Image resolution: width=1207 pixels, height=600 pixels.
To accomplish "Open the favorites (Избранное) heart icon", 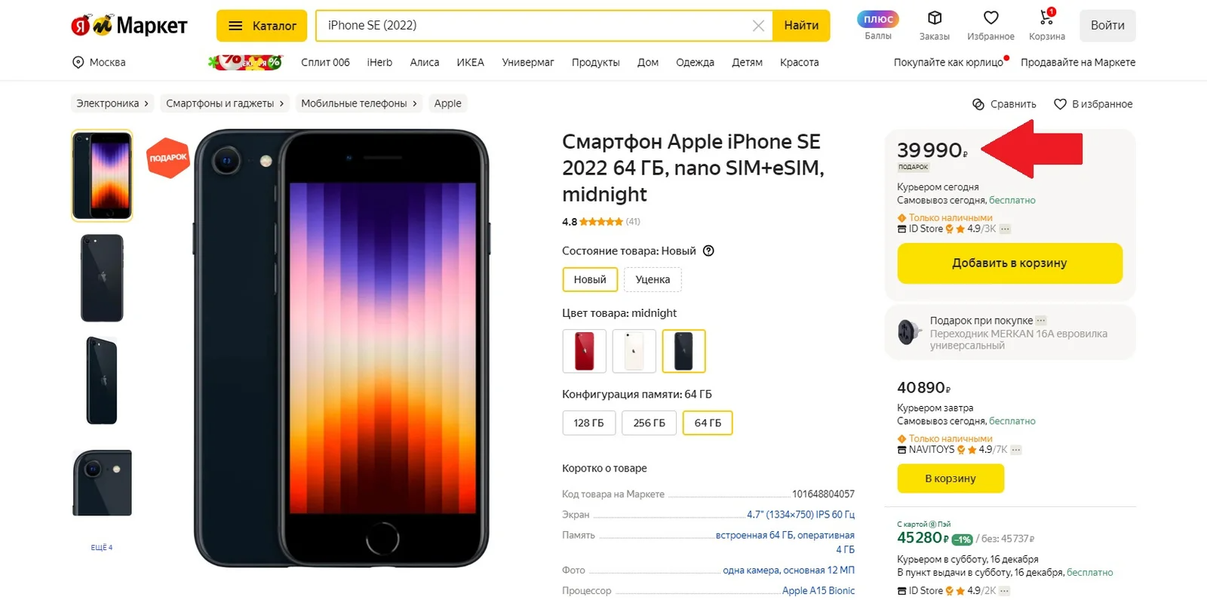I will (990, 20).
